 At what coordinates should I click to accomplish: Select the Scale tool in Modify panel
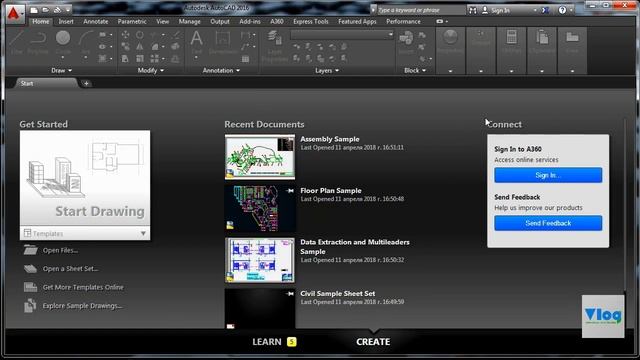(140, 59)
